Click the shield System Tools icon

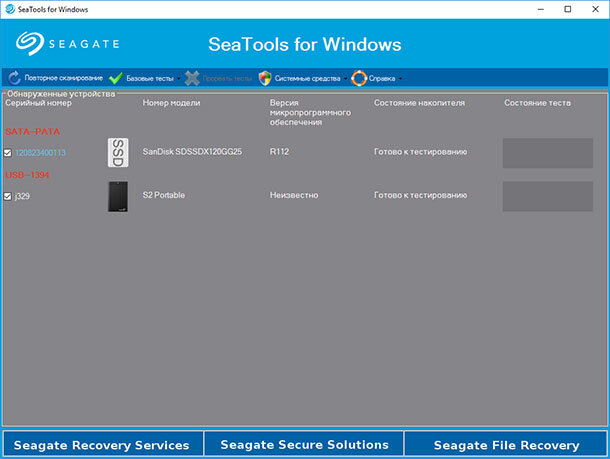click(265, 78)
